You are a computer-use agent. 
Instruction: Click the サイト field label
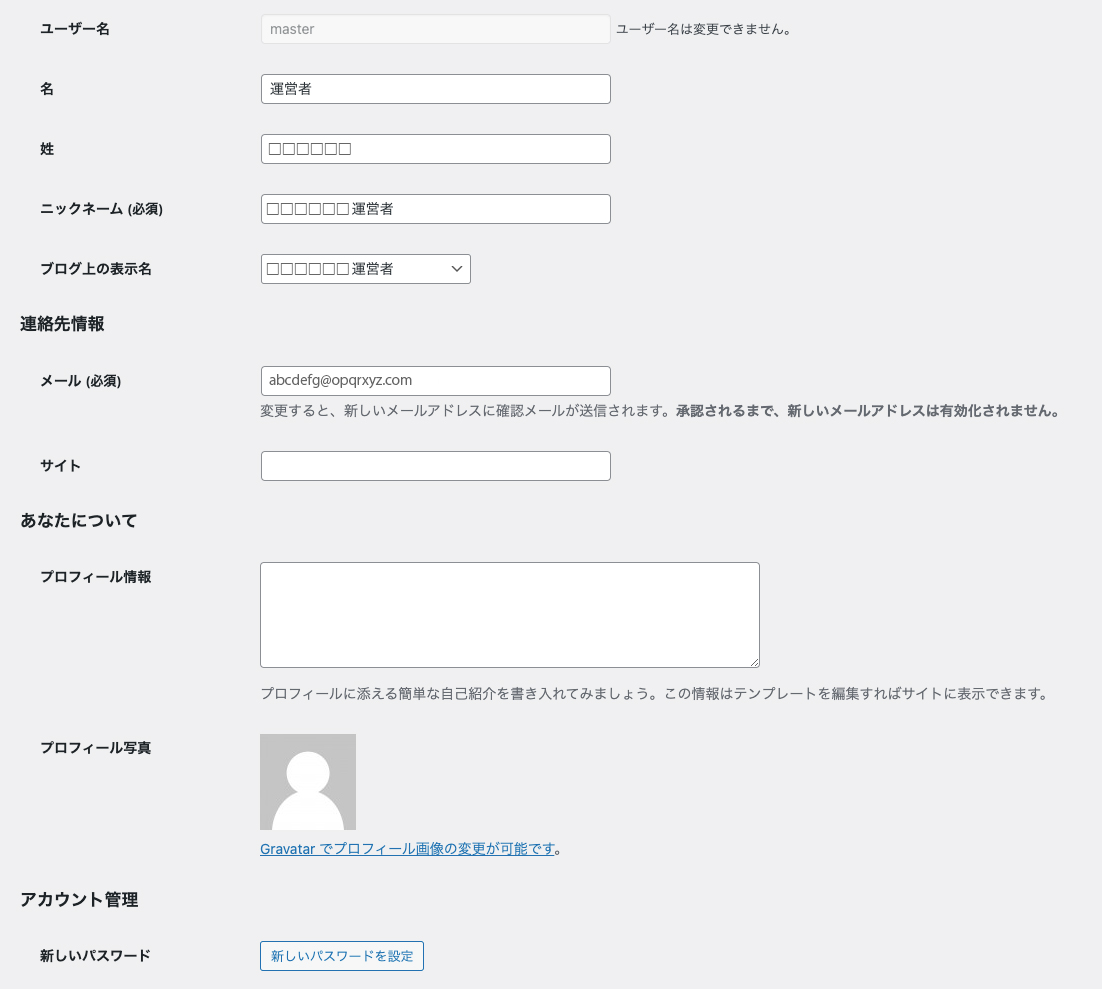click(x=61, y=466)
